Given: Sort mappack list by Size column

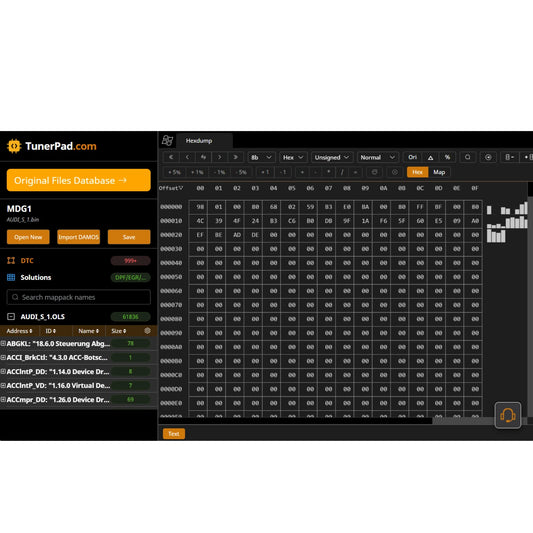Looking at the screenshot, I should [x=119, y=331].
